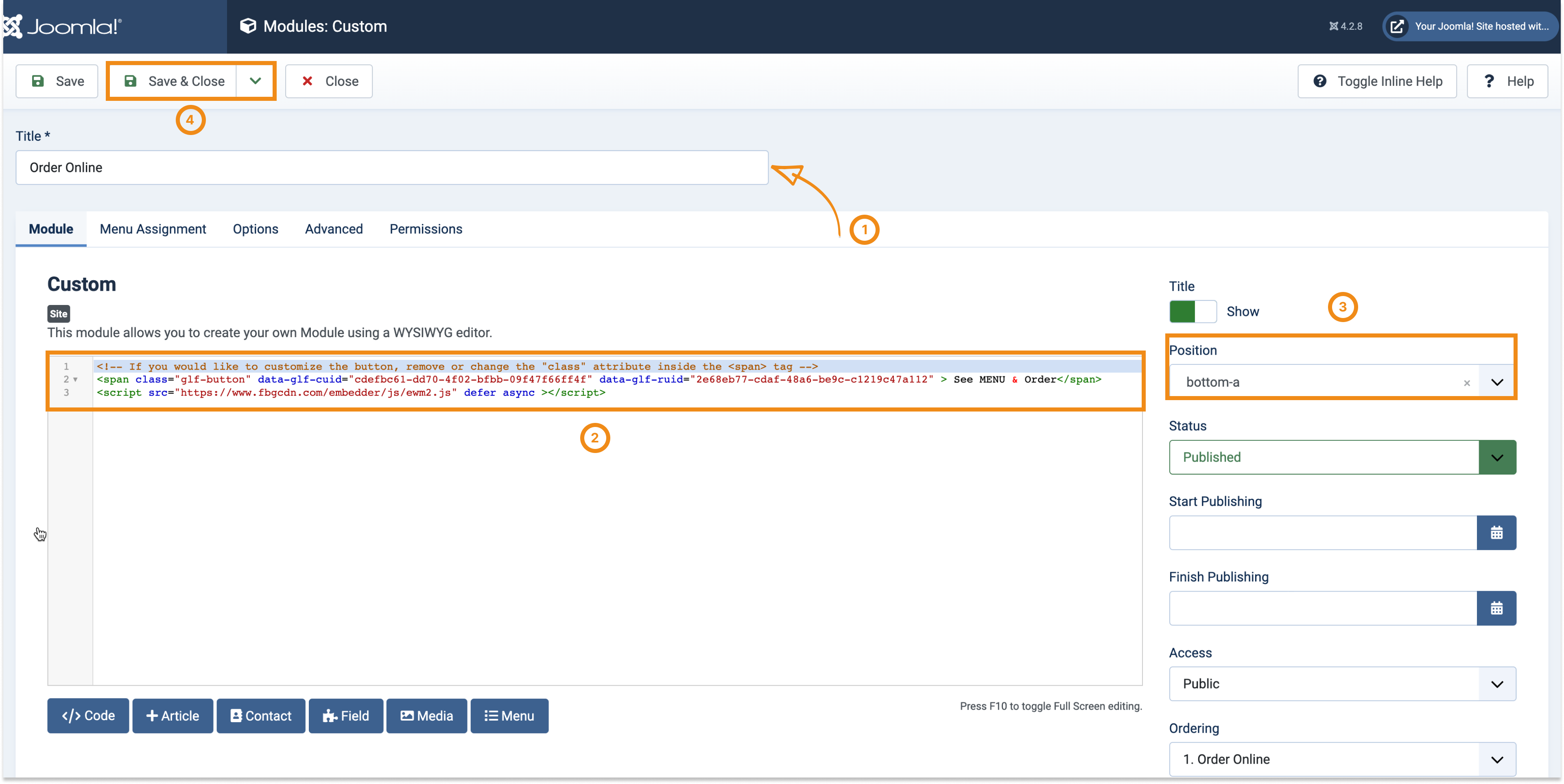Open the Menu Assignment tab

[x=153, y=229]
